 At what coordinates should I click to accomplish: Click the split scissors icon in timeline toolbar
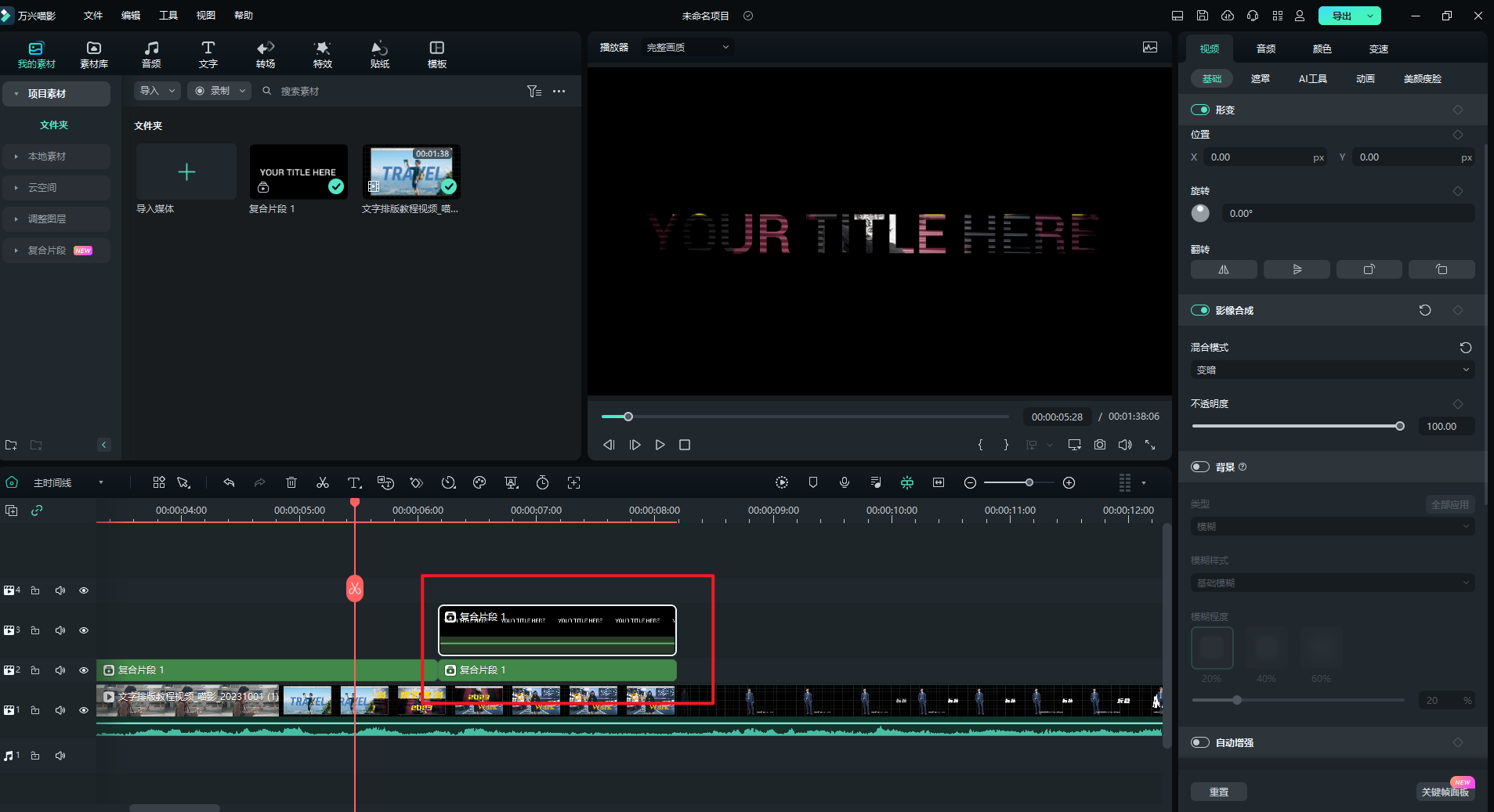pos(322,483)
